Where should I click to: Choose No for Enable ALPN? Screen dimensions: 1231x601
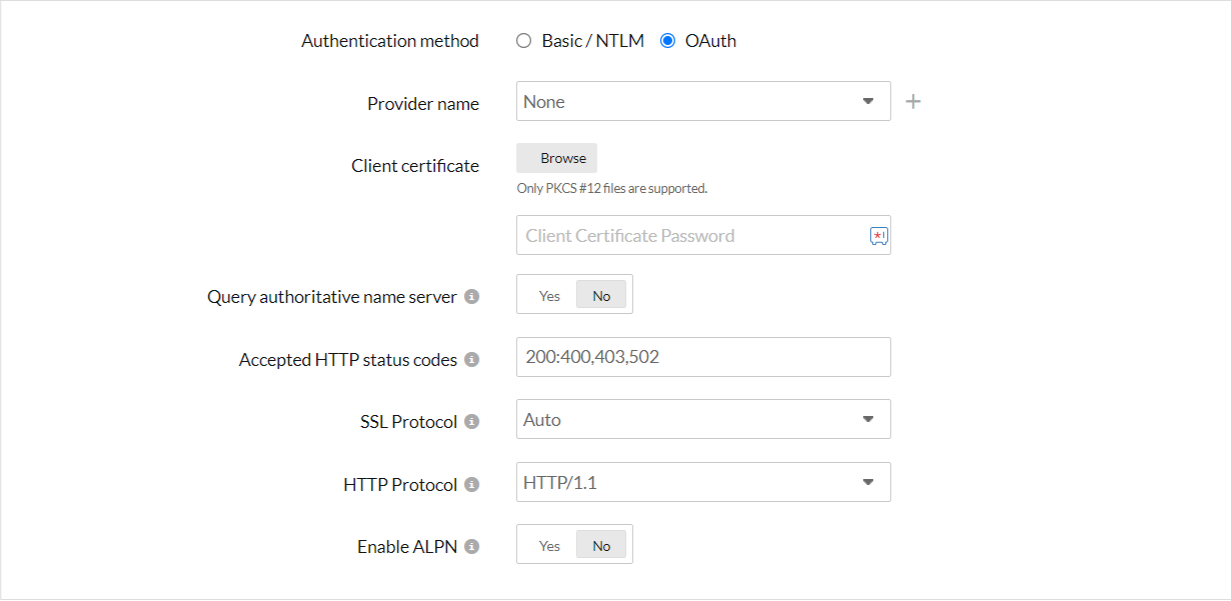pos(601,546)
